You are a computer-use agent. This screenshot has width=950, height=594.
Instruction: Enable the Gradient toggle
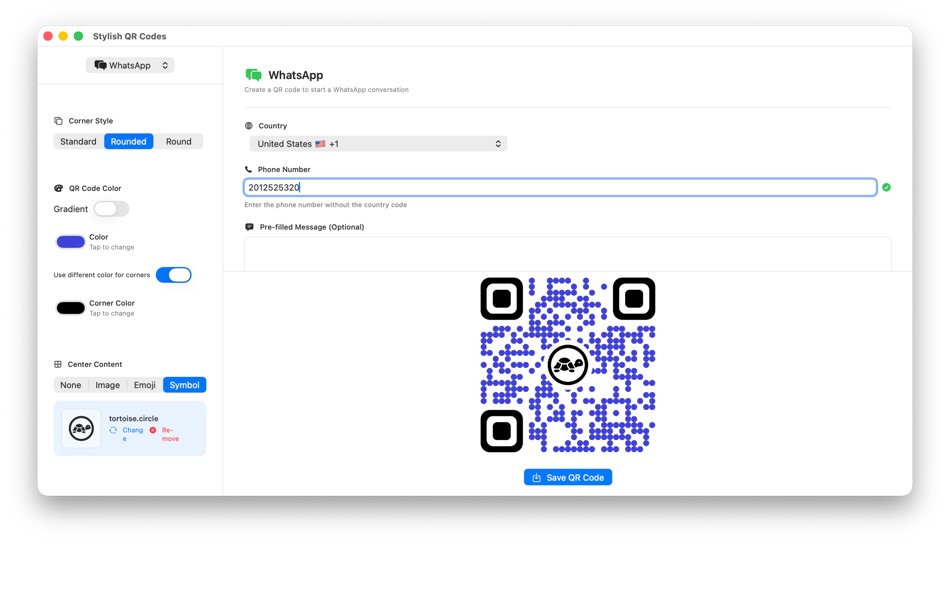tap(111, 208)
